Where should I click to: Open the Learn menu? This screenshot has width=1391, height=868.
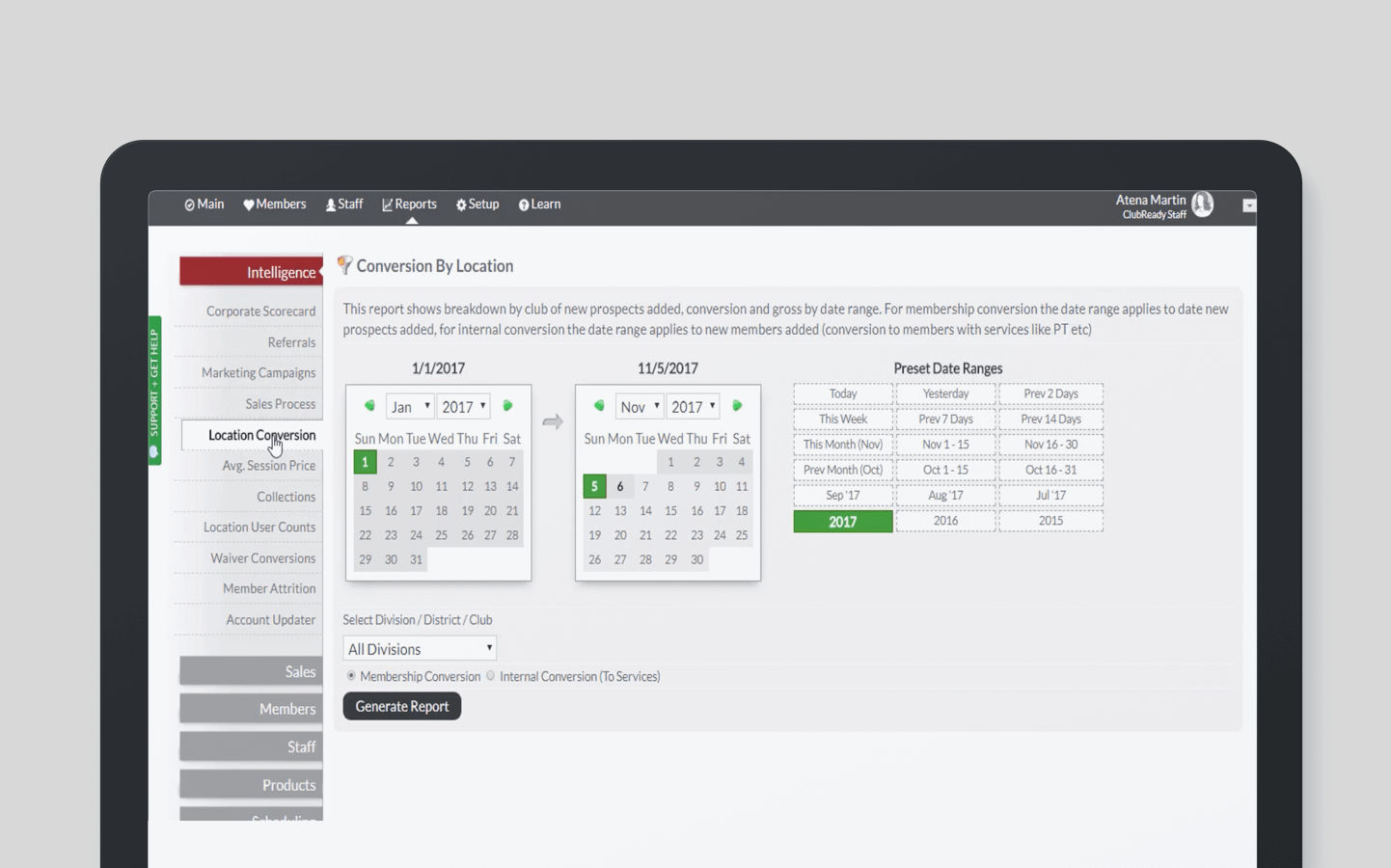click(x=539, y=204)
